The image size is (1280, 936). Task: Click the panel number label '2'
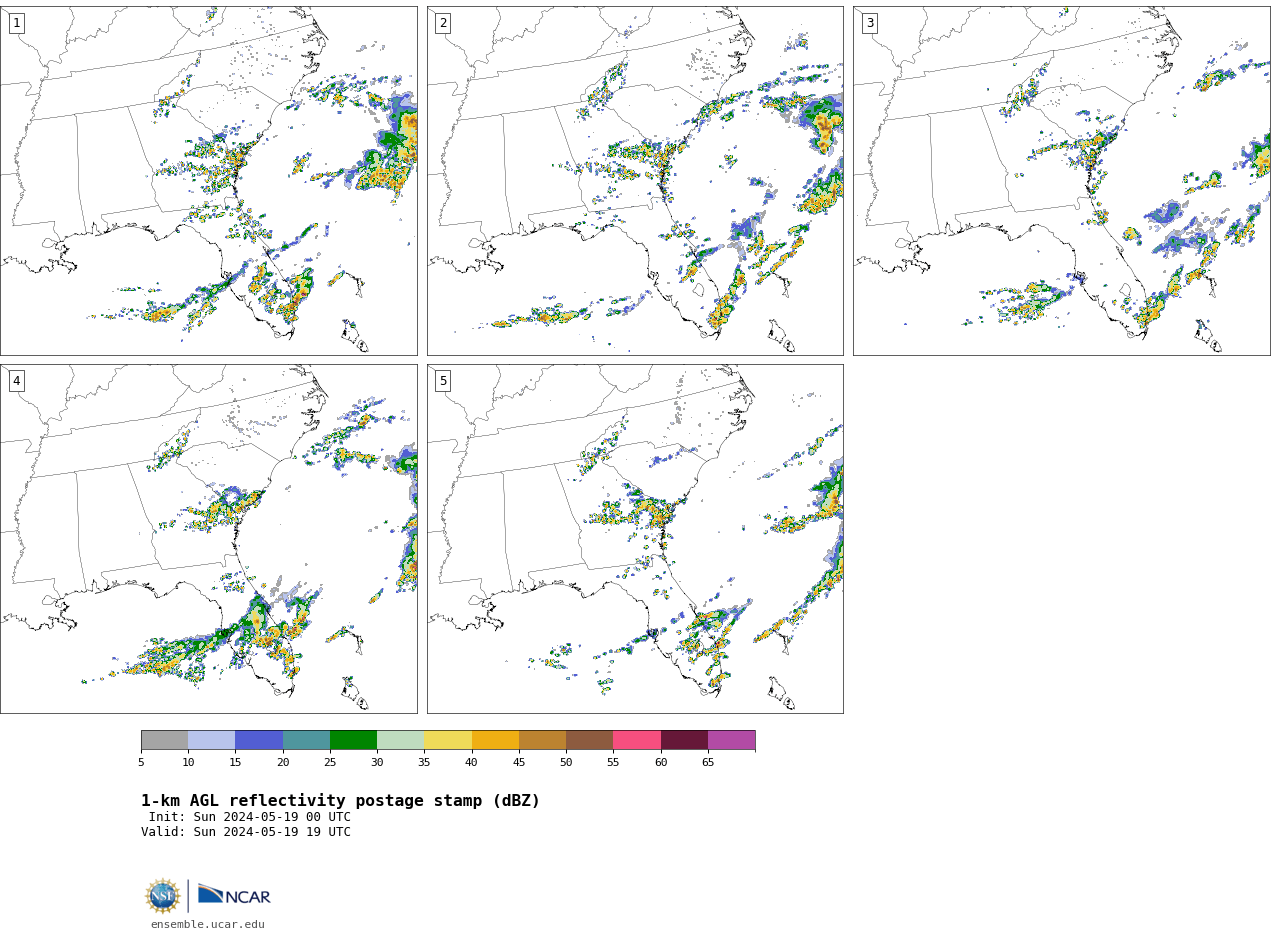pyautogui.click(x=443, y=23)
